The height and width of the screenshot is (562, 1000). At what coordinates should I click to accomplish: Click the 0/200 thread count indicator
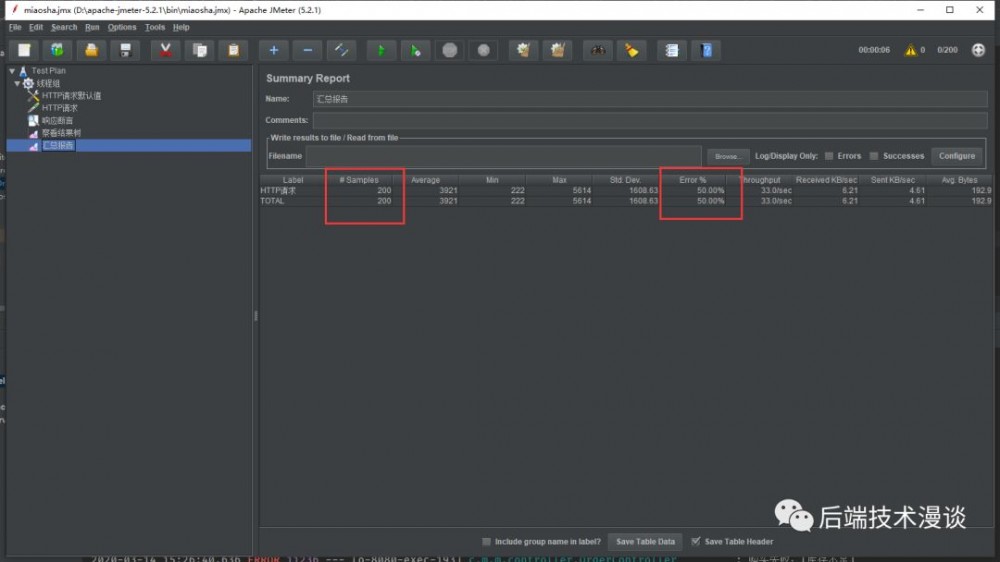pos(947,50)
